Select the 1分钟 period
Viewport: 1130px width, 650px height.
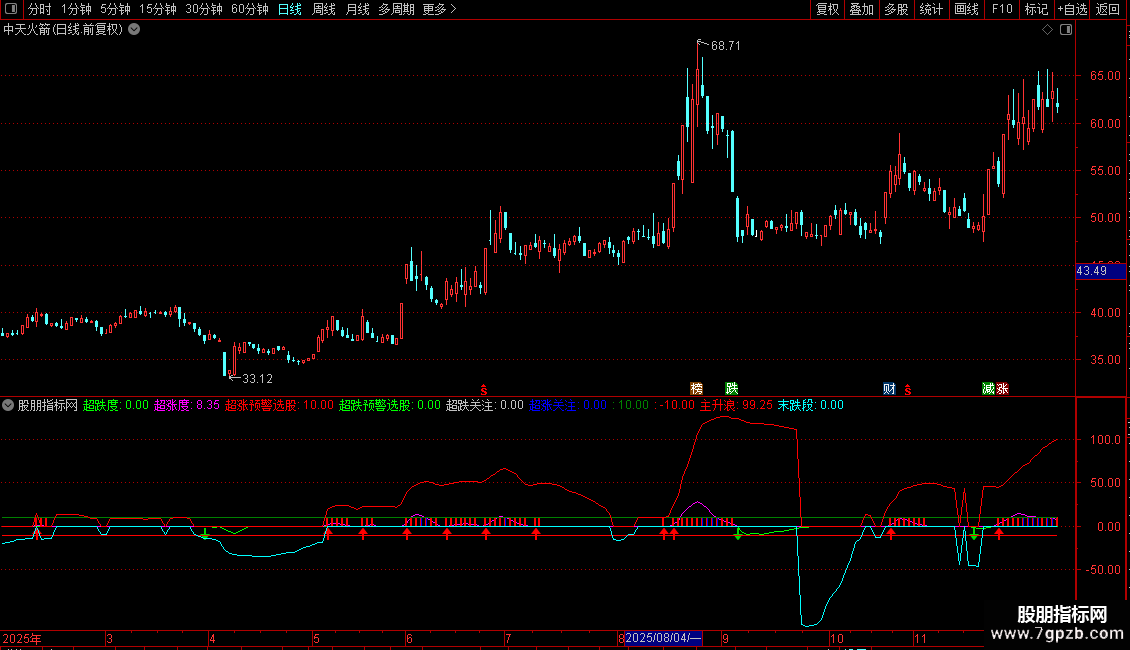click(x=76, y=9)
